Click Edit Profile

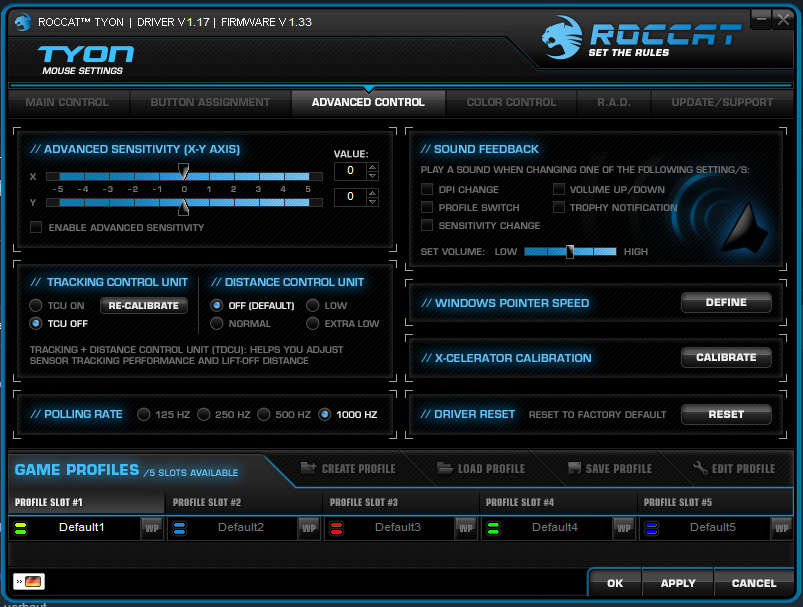(x=734, y=468)
